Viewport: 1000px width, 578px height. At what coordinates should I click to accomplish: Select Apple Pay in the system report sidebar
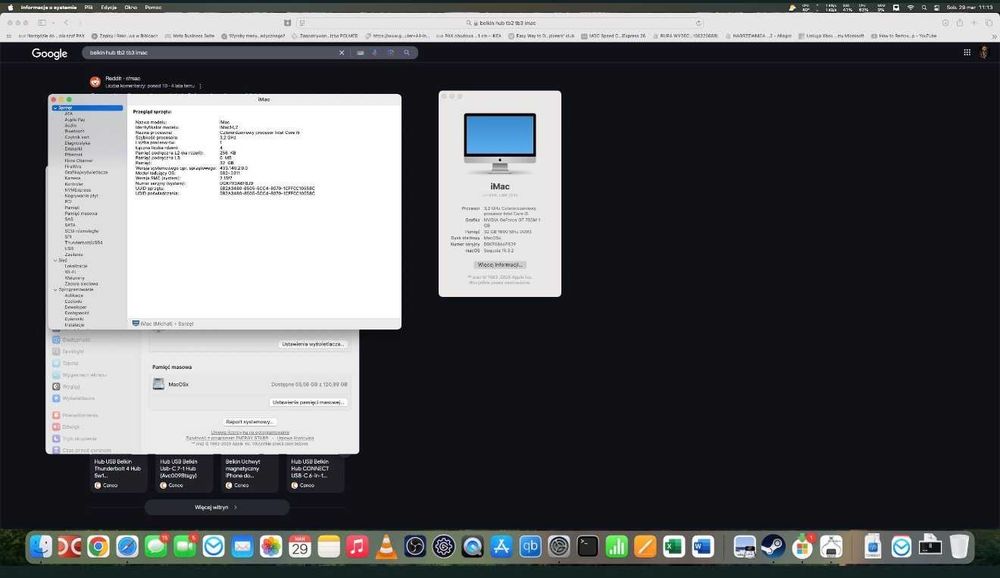click(75, 119)
